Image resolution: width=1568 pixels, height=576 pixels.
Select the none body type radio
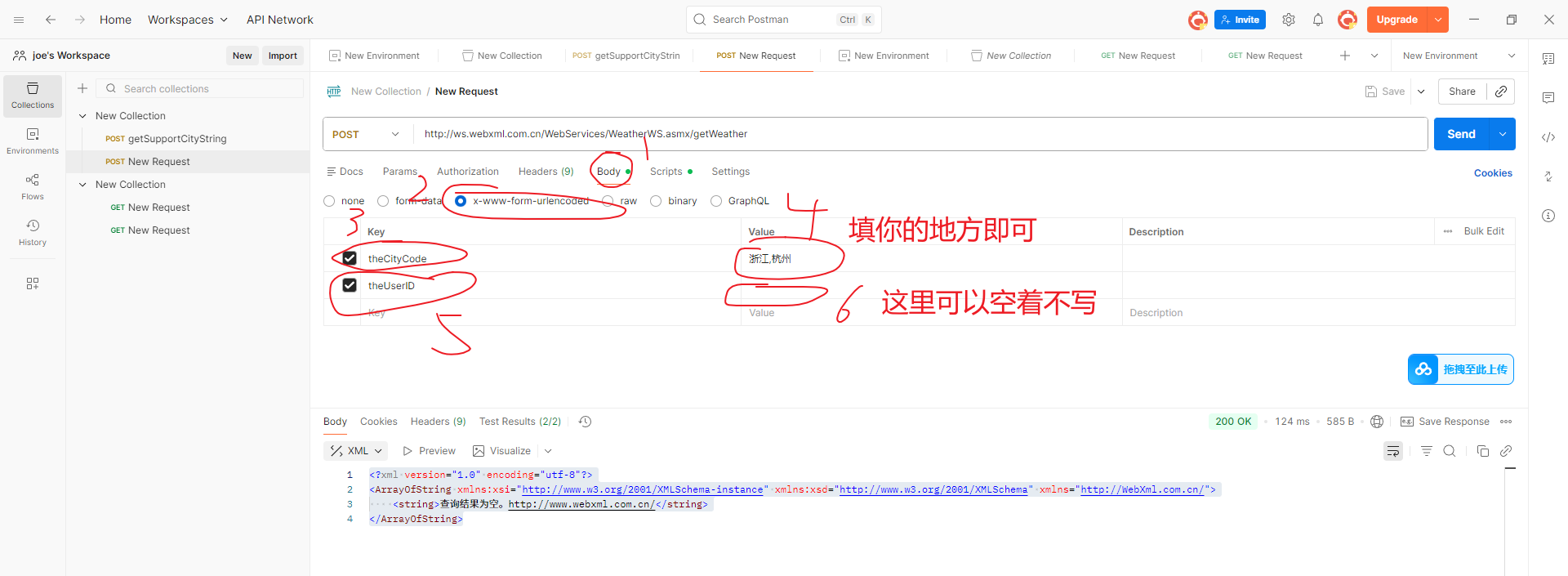329,201
